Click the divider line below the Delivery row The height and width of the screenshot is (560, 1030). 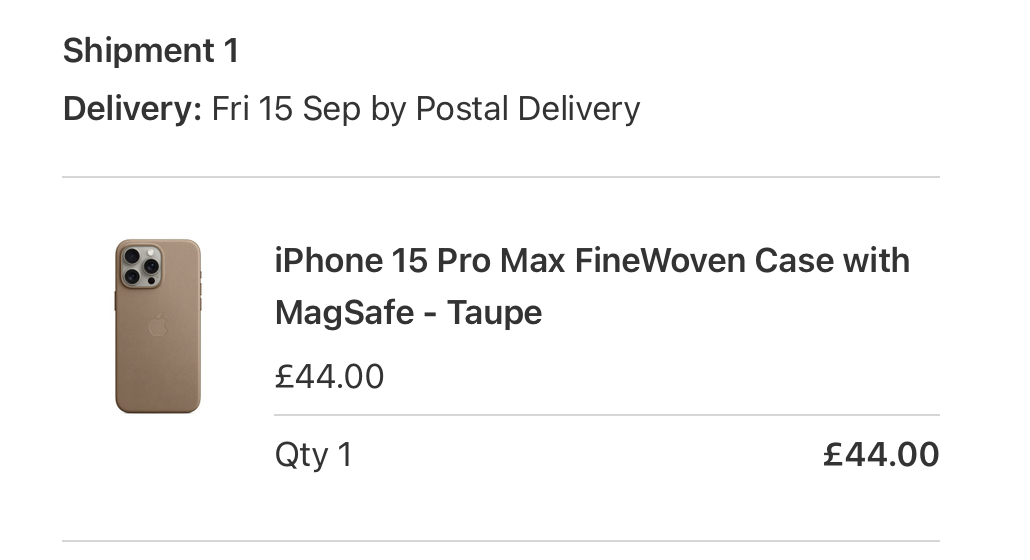(500, 177)
